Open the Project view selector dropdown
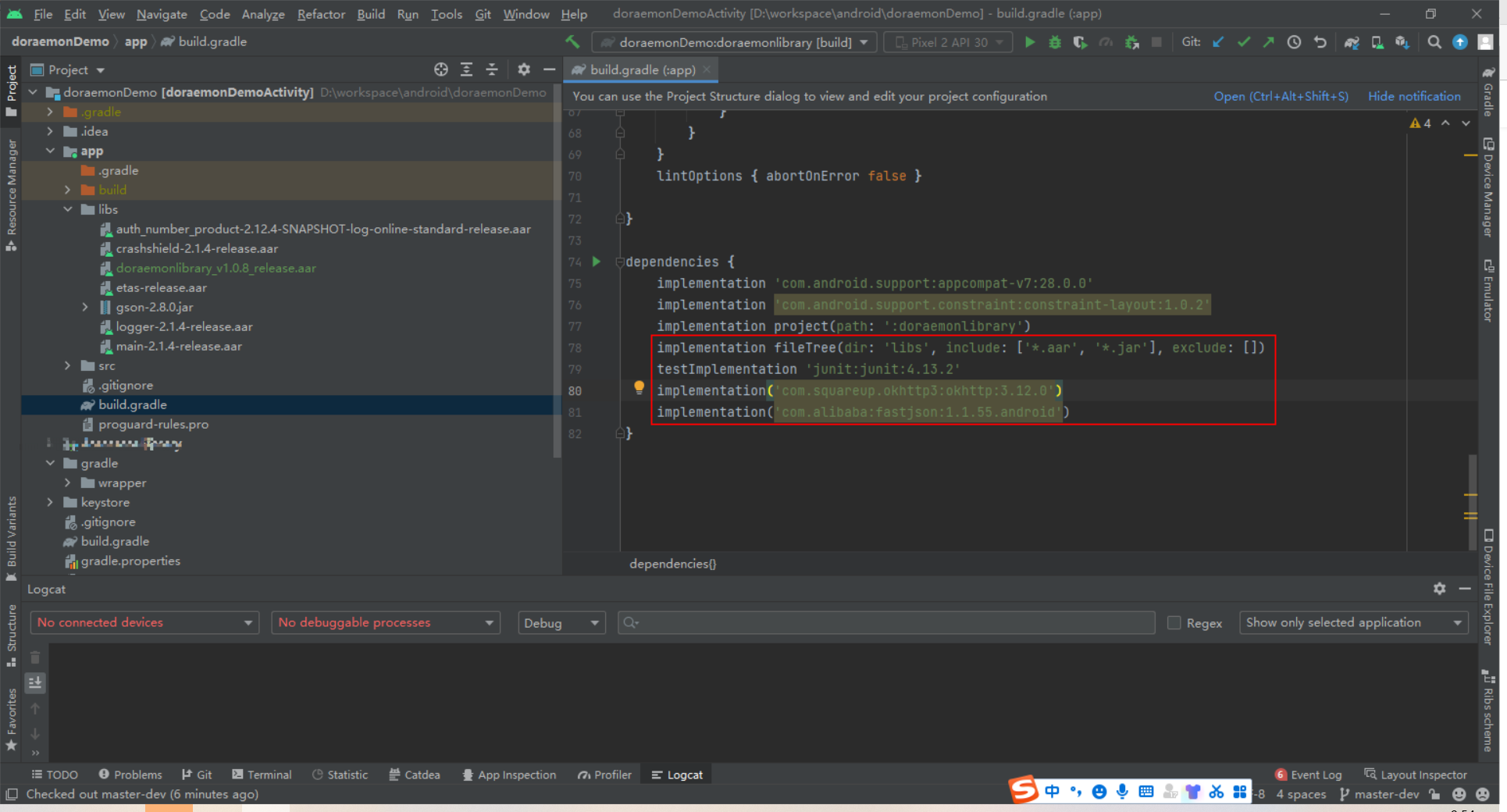Screen dimensions: 1507x812 coord(68,69)
